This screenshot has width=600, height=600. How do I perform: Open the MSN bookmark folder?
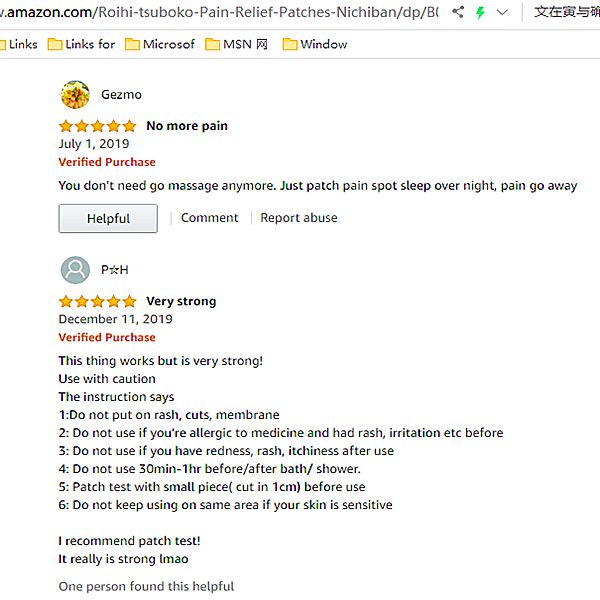pyautogui.click(x=237, y=44)
